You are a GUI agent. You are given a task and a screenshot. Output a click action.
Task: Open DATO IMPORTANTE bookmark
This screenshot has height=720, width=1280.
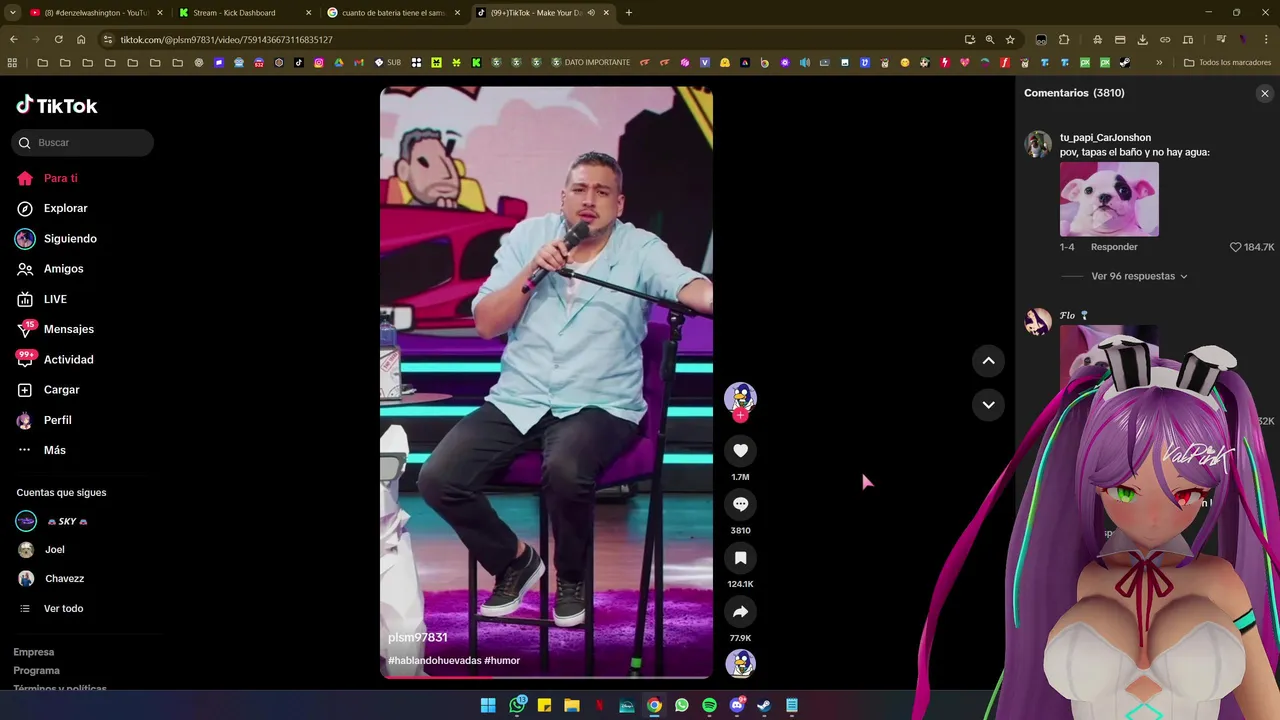pyautogui.click(x=590, y=62)
